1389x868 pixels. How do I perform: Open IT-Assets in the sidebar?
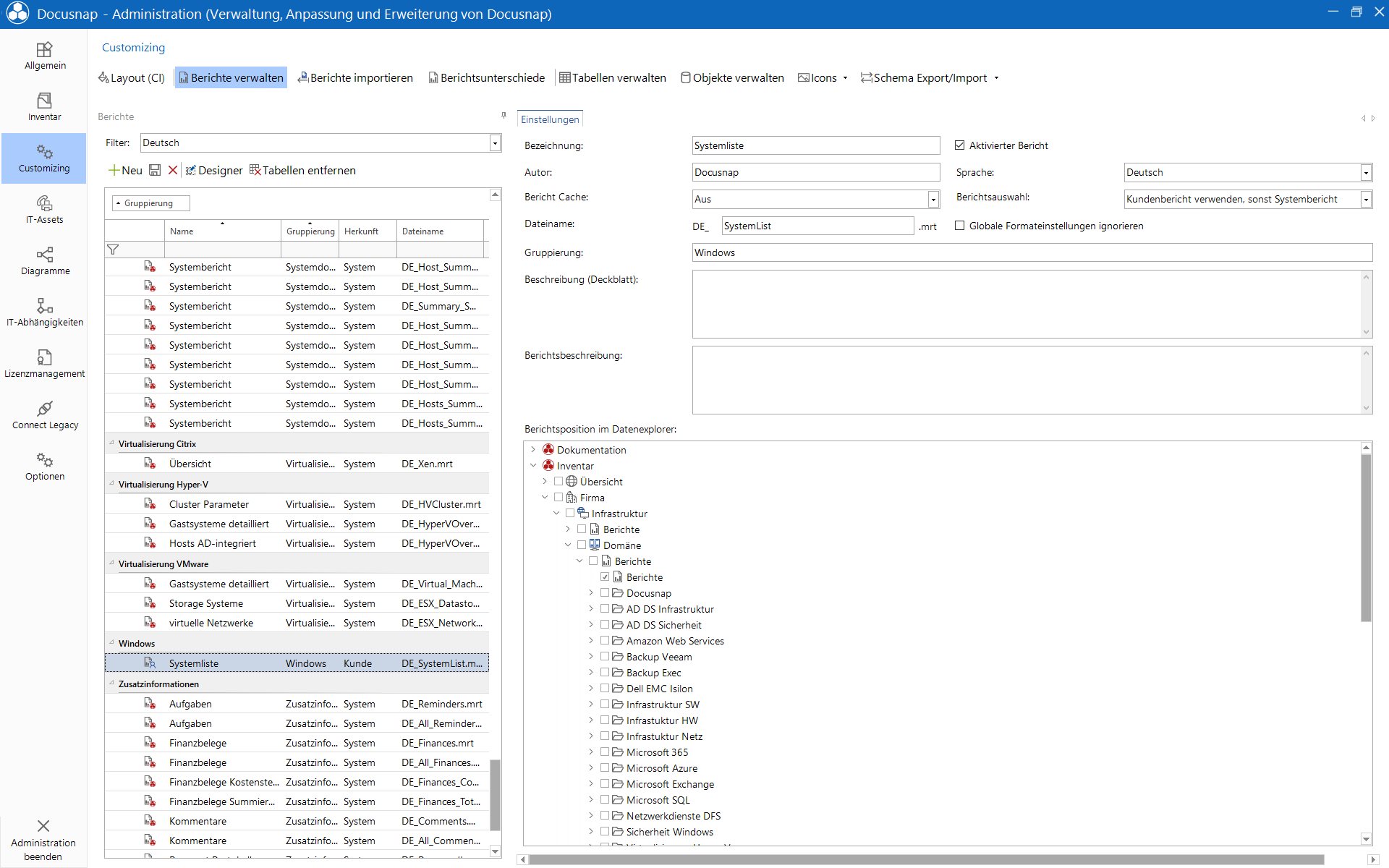(x=44, y=210)
